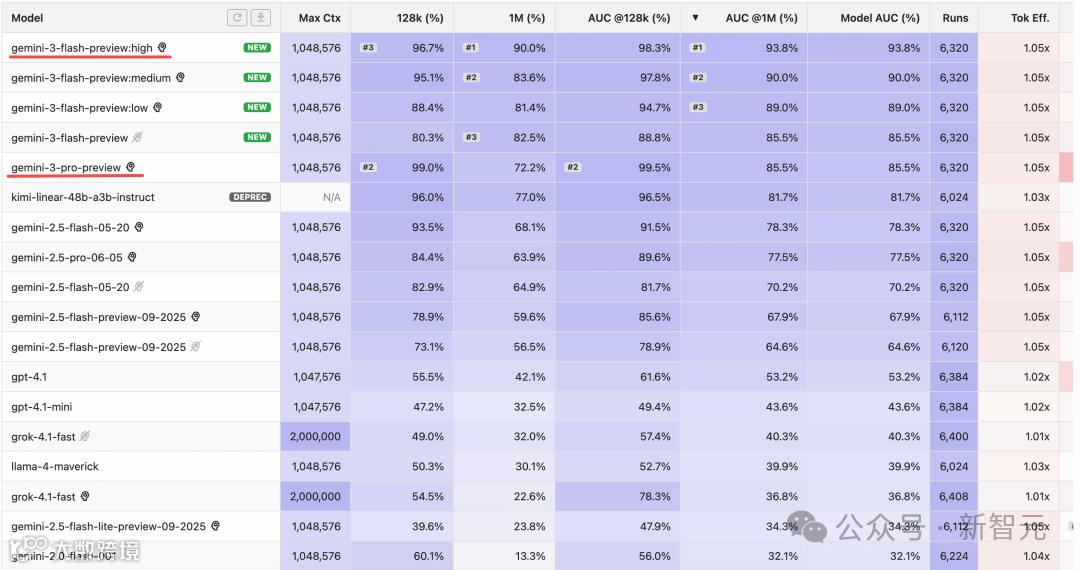Click #3 rank badge beside 89.0% in AUC @1M column

point(698,107)
